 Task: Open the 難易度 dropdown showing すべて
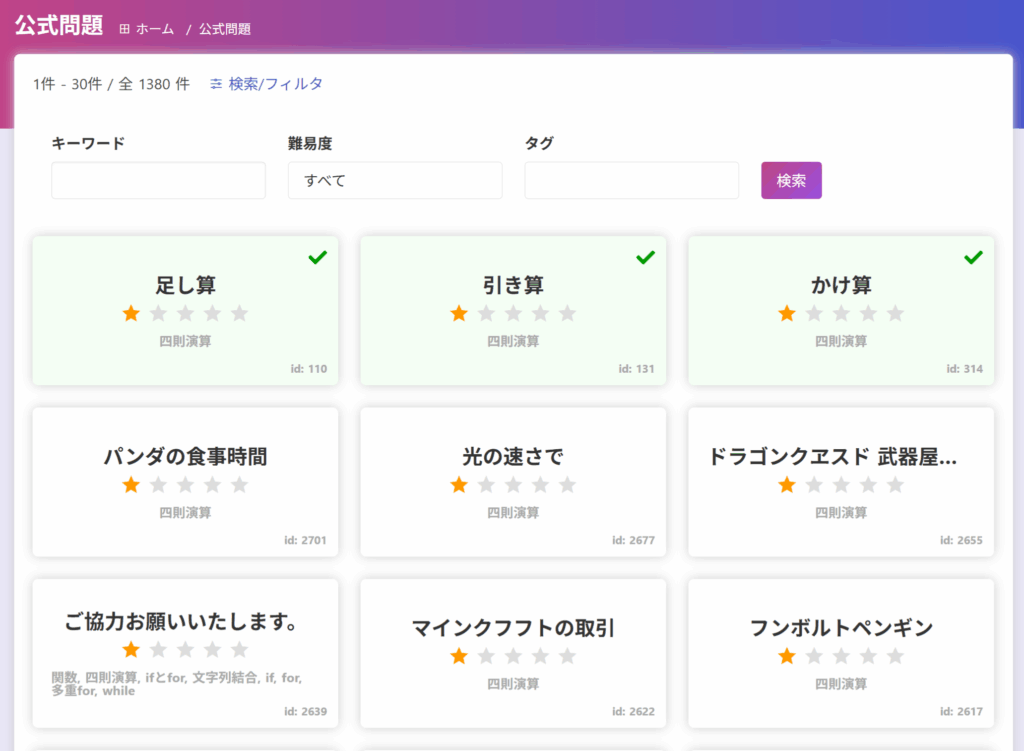point(395,181)
